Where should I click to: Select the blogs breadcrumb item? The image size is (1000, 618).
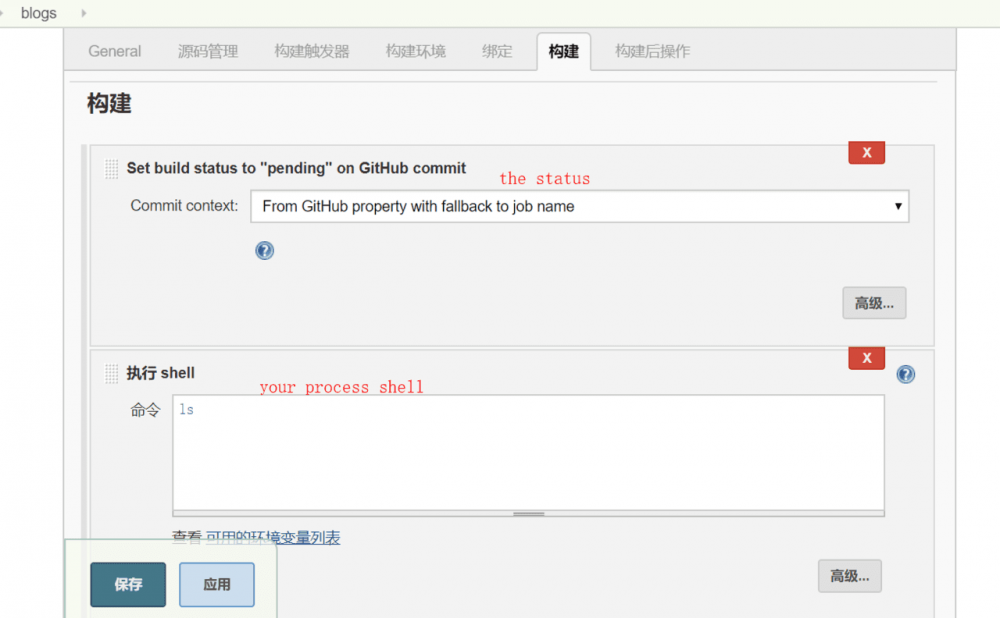tap(38, 13)
